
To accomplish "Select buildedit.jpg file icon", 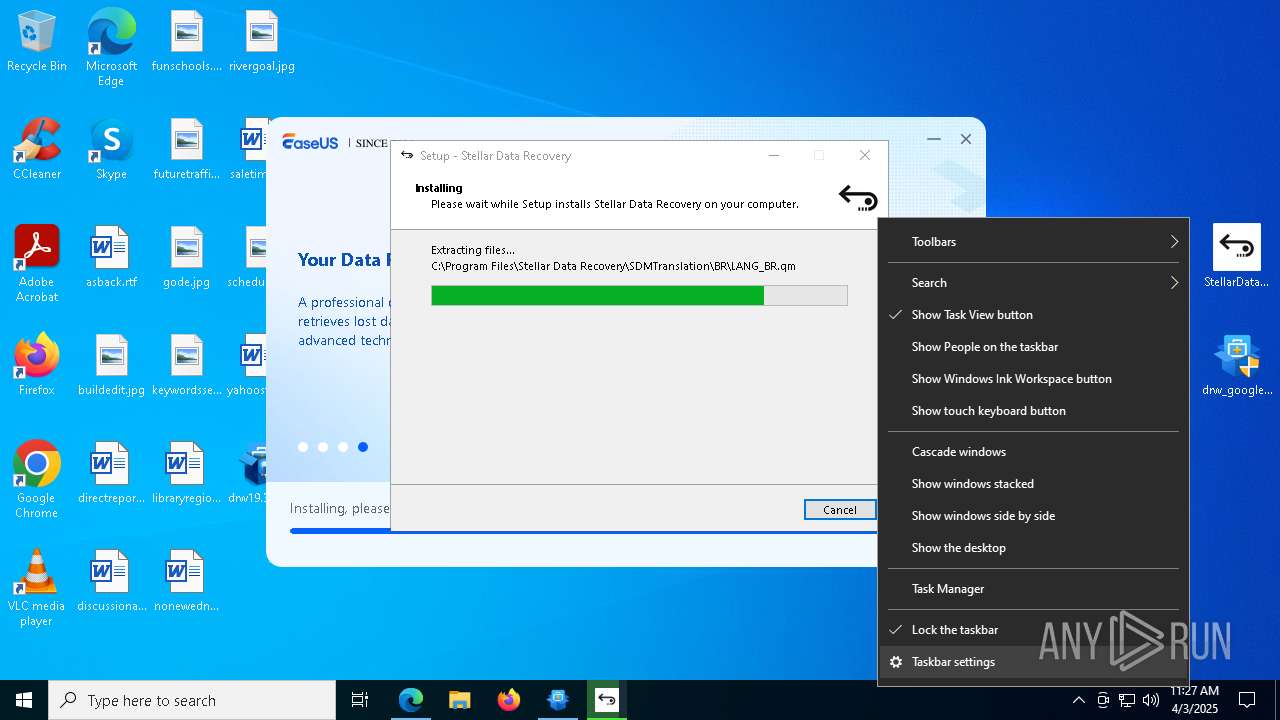I will (111, 366).
